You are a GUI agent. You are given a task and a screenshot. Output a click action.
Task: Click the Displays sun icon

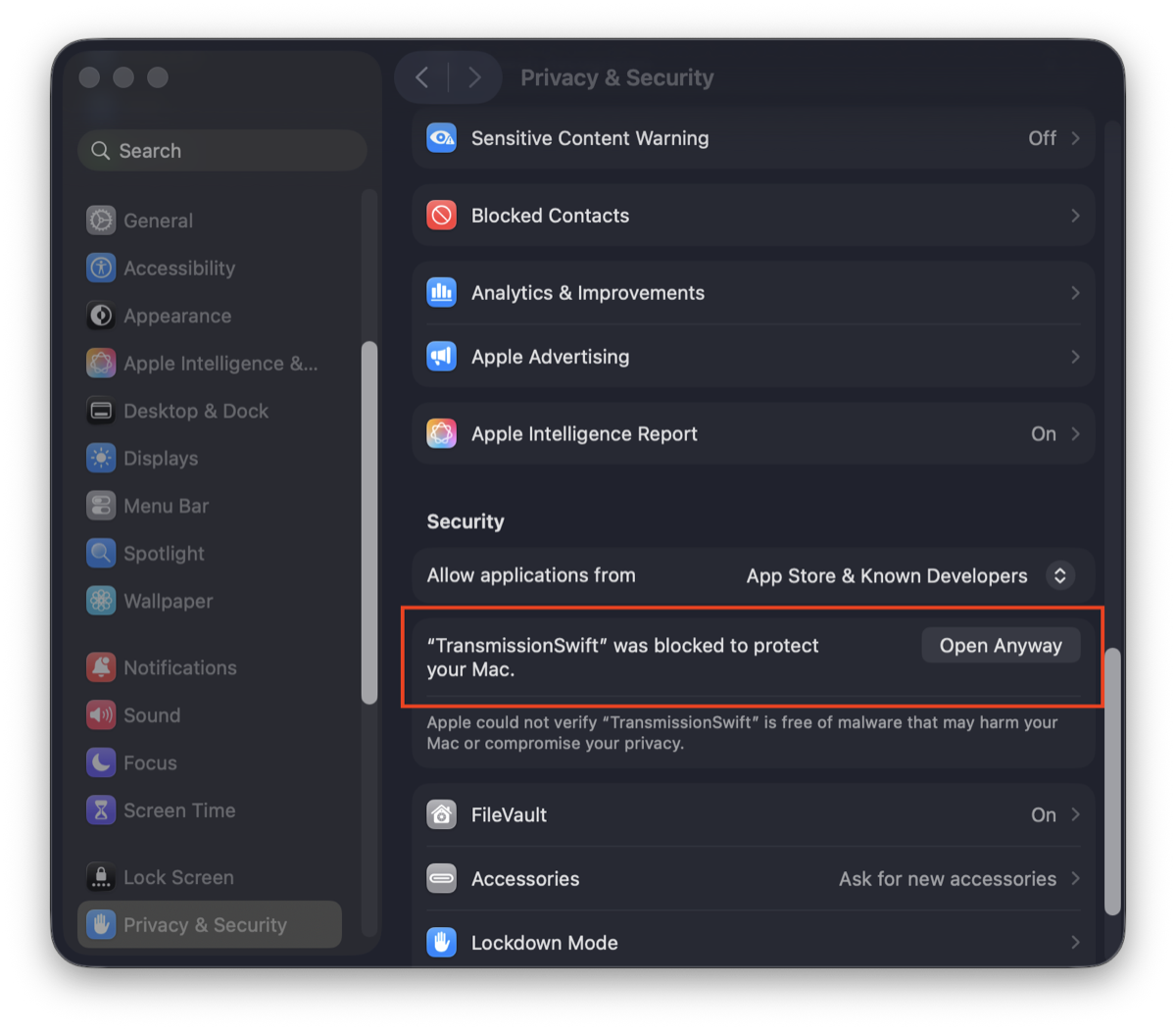pyautogui.click(x=101, y=459)
